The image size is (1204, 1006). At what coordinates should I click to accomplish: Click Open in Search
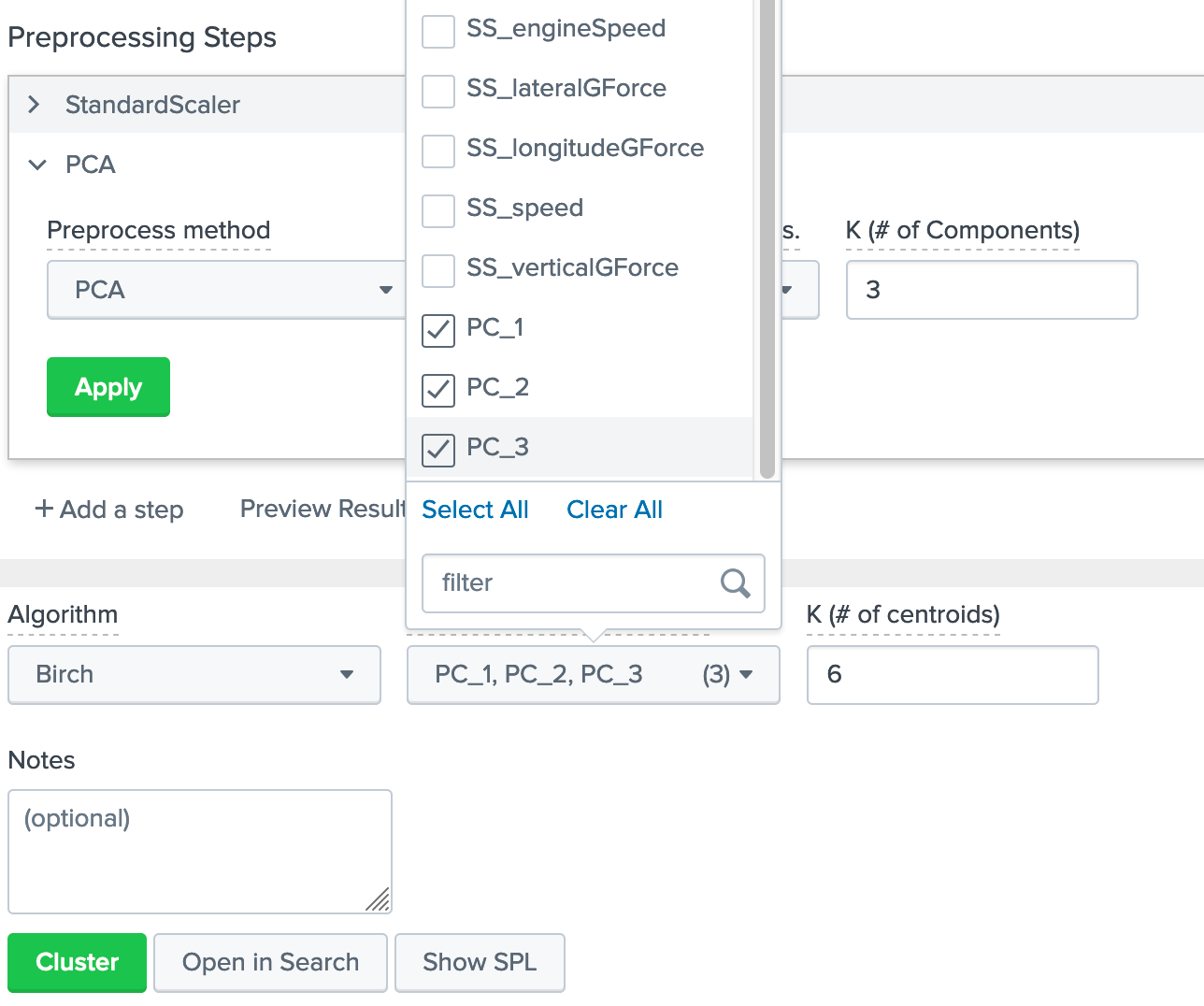[x=270, y=962]
